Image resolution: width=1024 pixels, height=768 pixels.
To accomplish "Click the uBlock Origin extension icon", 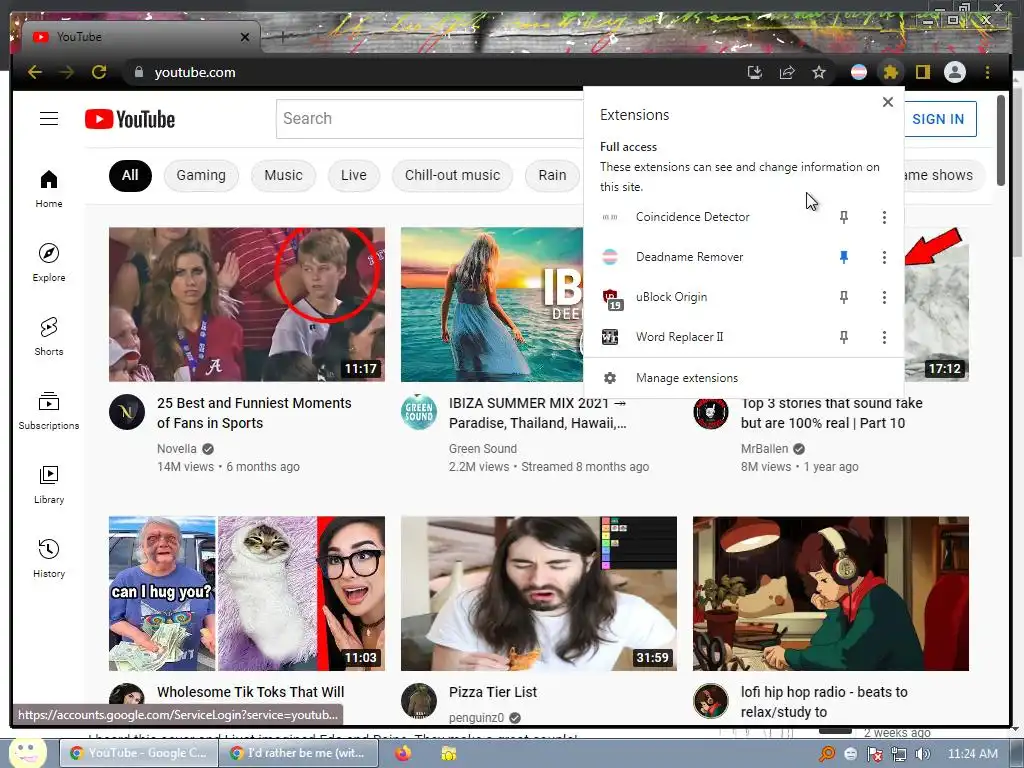I will click(x=611, y=298).
